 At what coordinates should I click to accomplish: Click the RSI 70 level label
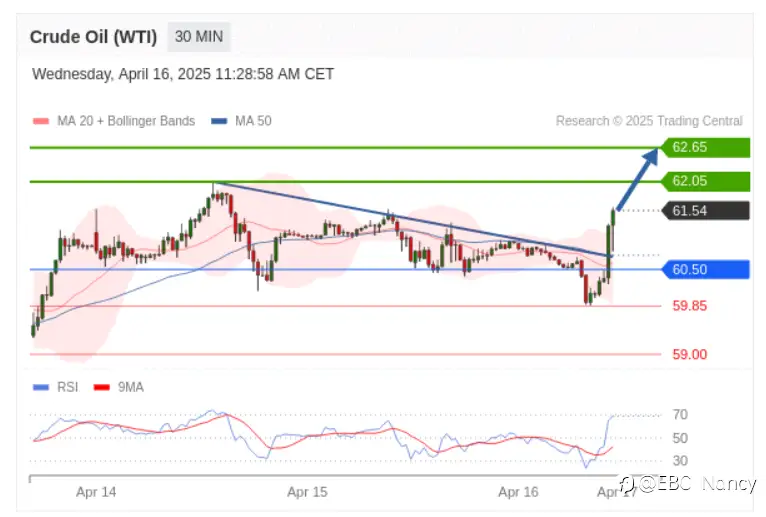(x=680, y=415)
